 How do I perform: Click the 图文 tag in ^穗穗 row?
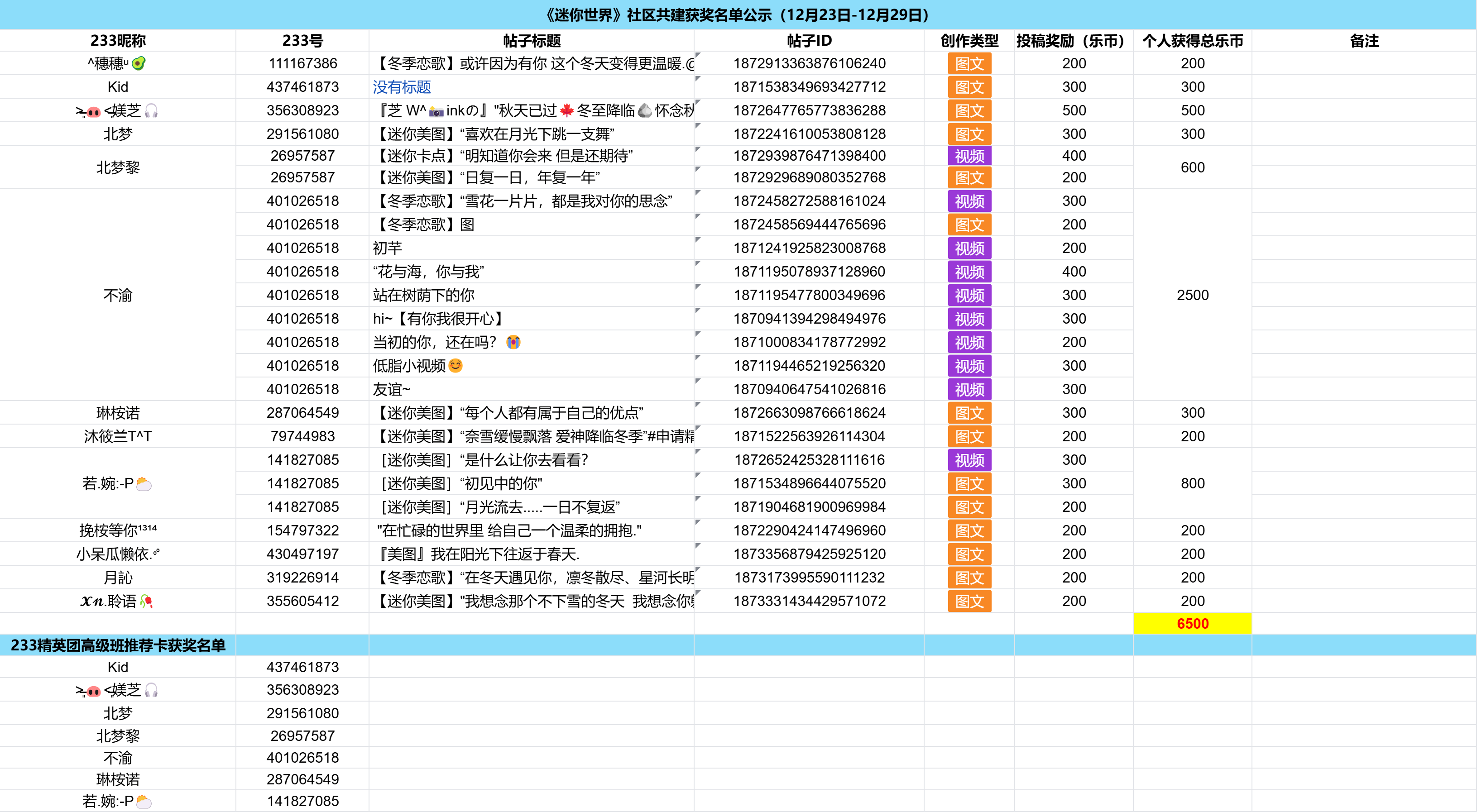click(969, 64)
